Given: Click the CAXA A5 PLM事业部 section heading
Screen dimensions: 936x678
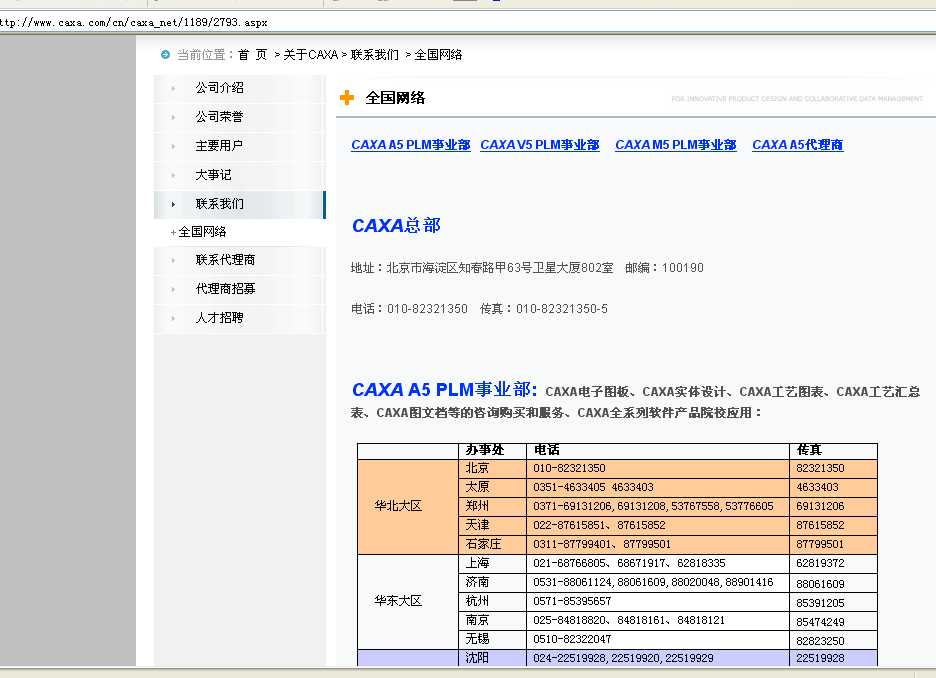Looking at the screenshot, I should 445,390.
